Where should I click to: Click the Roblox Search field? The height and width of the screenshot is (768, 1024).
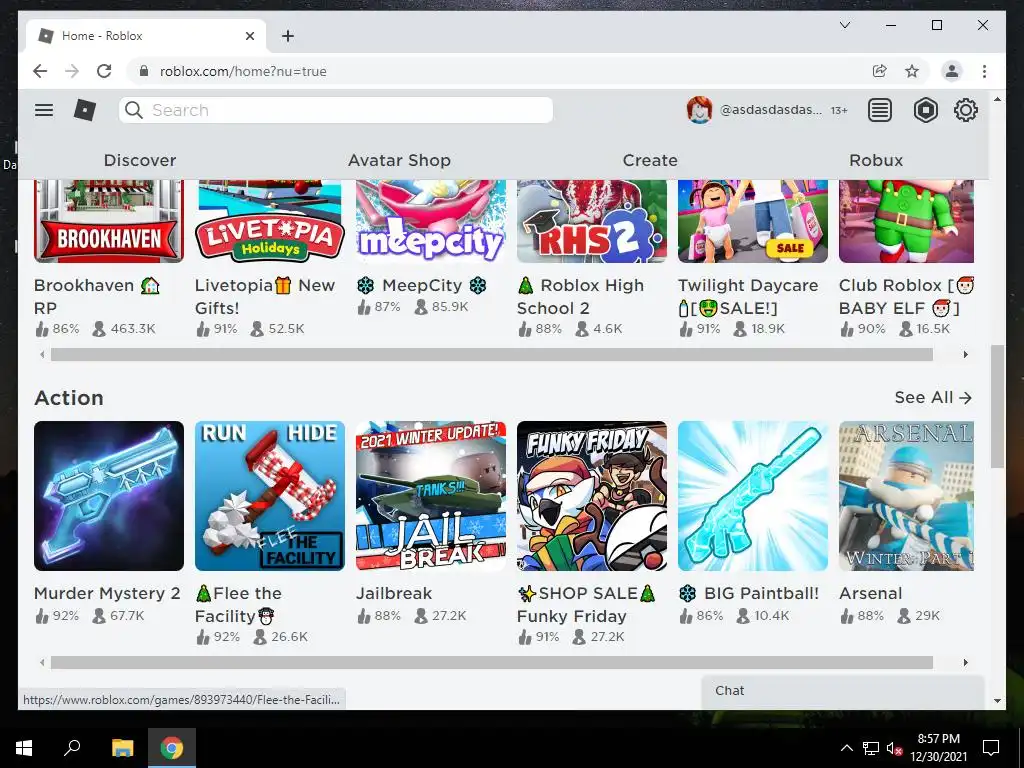pos(336,110)
